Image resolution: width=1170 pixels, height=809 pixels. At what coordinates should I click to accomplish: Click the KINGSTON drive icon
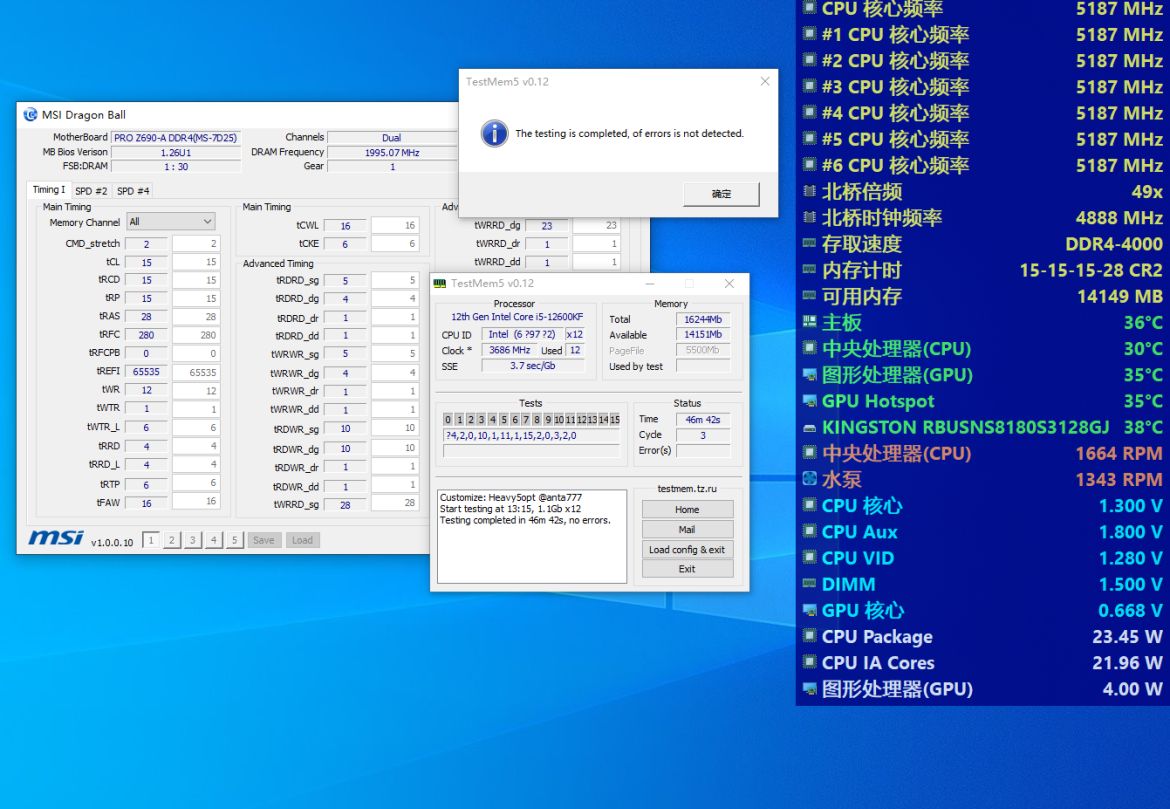(x=809, y=428)
